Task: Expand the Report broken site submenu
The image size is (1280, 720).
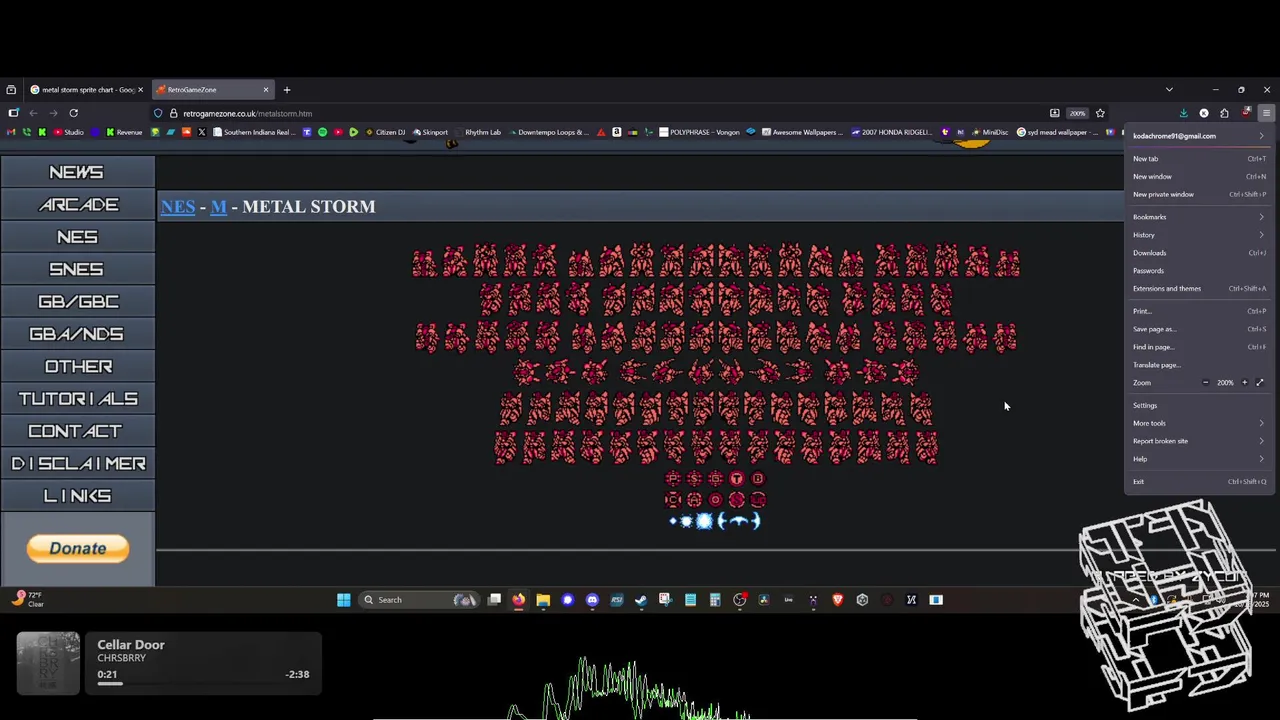Action: click(1198, 441)
